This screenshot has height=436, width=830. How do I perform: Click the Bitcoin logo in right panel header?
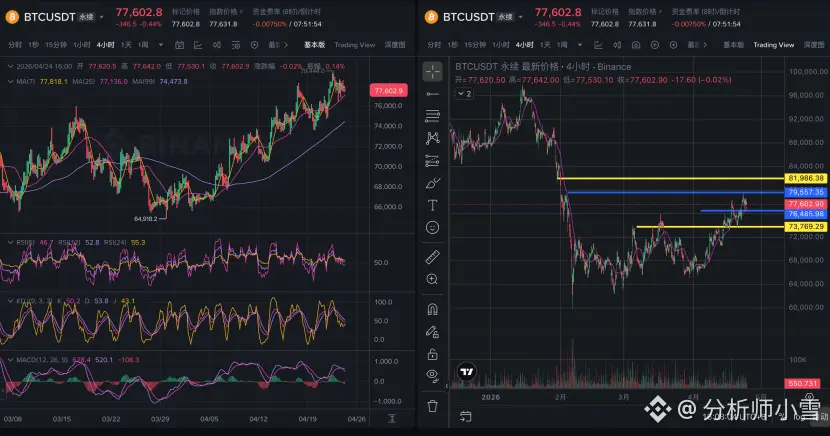coord(431,17)
